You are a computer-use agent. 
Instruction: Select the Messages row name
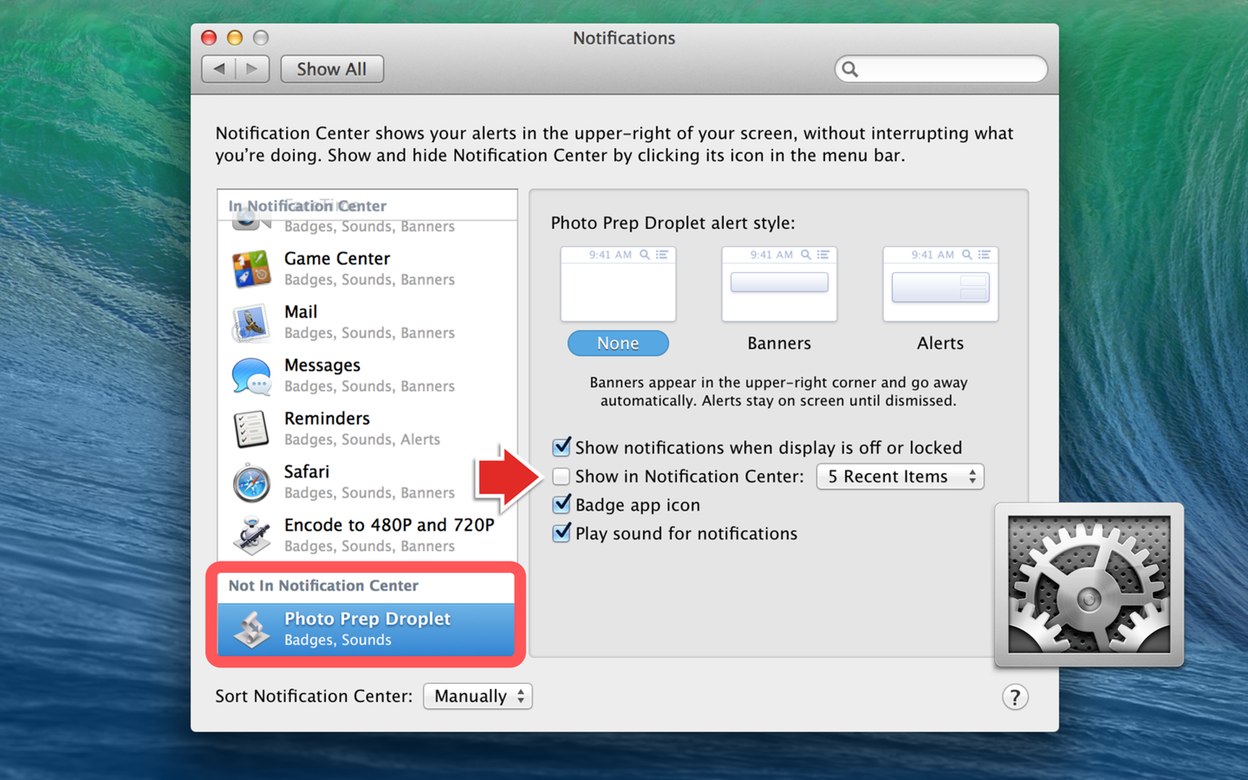click(x=322, y=365)
